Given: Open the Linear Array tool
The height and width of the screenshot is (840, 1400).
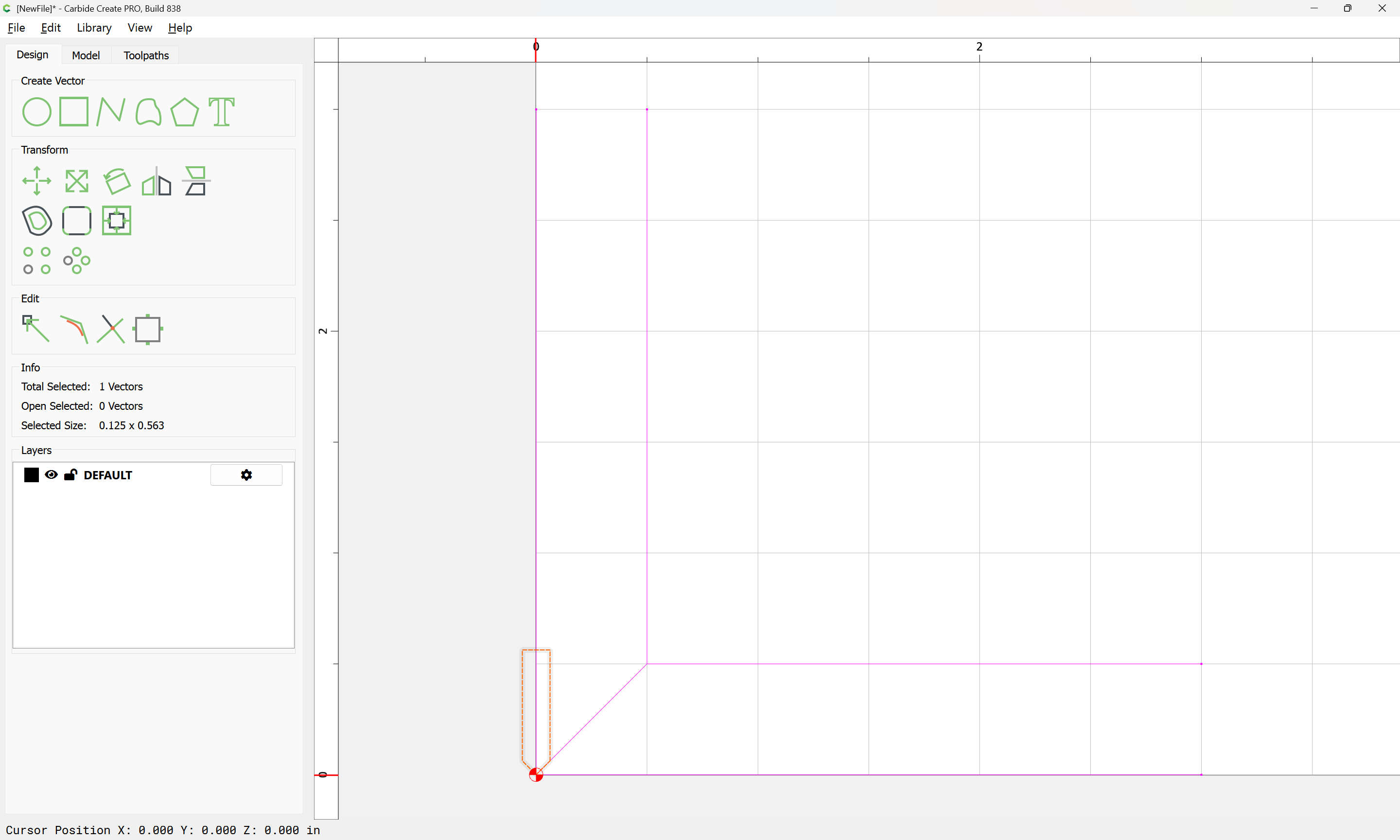Looking at the screenshot, I should tap(36, 261).
